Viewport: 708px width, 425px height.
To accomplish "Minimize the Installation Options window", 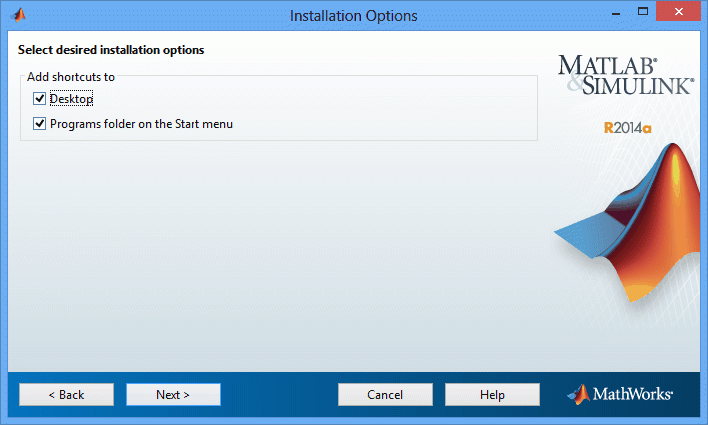I will coord(615,13).
